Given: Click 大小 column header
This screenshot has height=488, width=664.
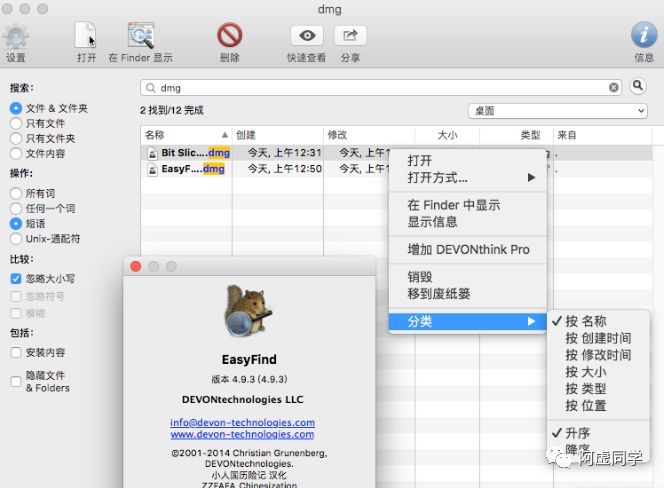Looking at the screenshot, I should pyautogui.click(x=447, y=135).
